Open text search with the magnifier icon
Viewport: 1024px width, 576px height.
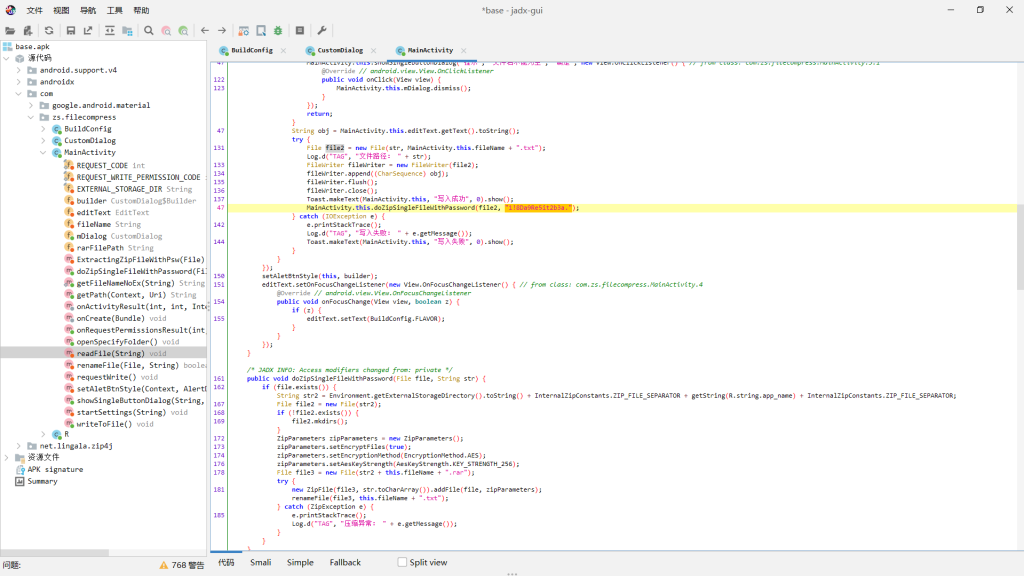coord(149,31)
